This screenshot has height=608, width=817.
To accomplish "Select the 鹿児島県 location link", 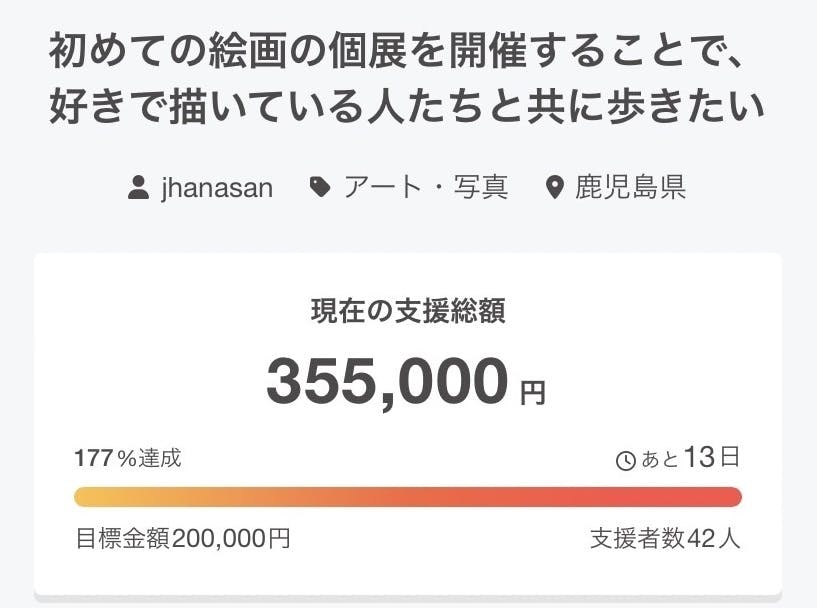I will 630,187.
